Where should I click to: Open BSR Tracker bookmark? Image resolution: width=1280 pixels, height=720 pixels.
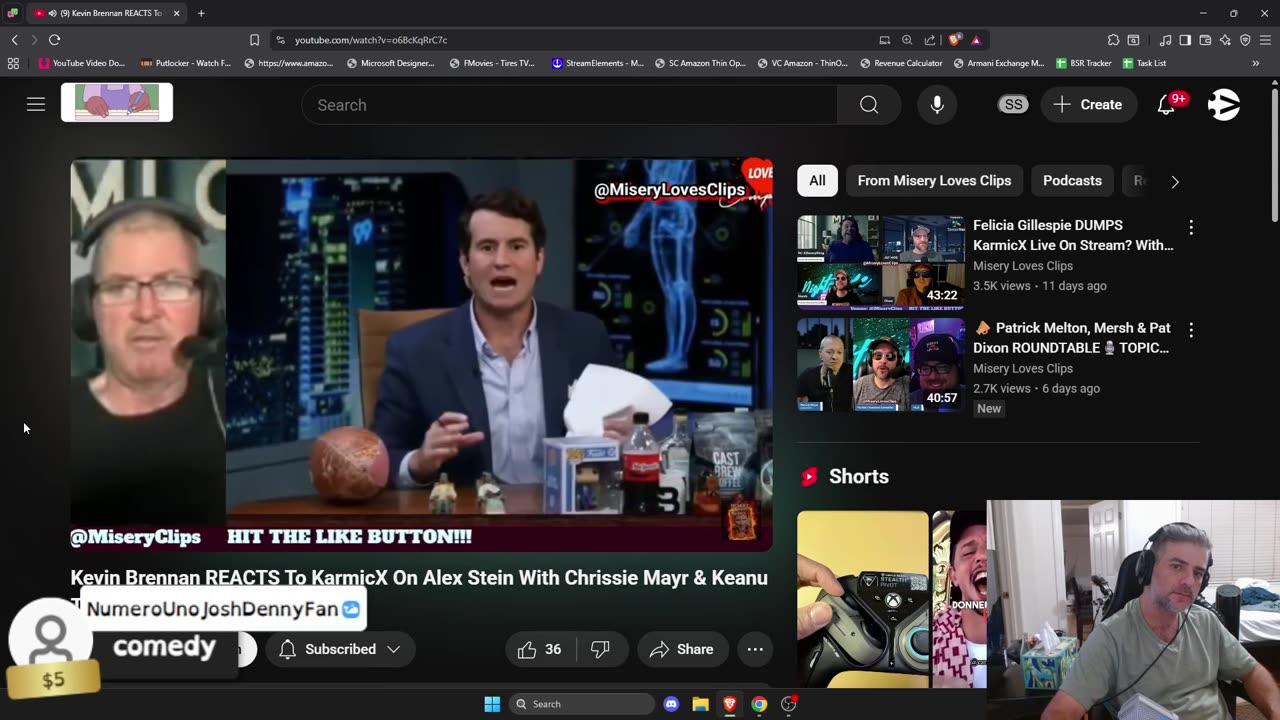tap(1084, 63)
